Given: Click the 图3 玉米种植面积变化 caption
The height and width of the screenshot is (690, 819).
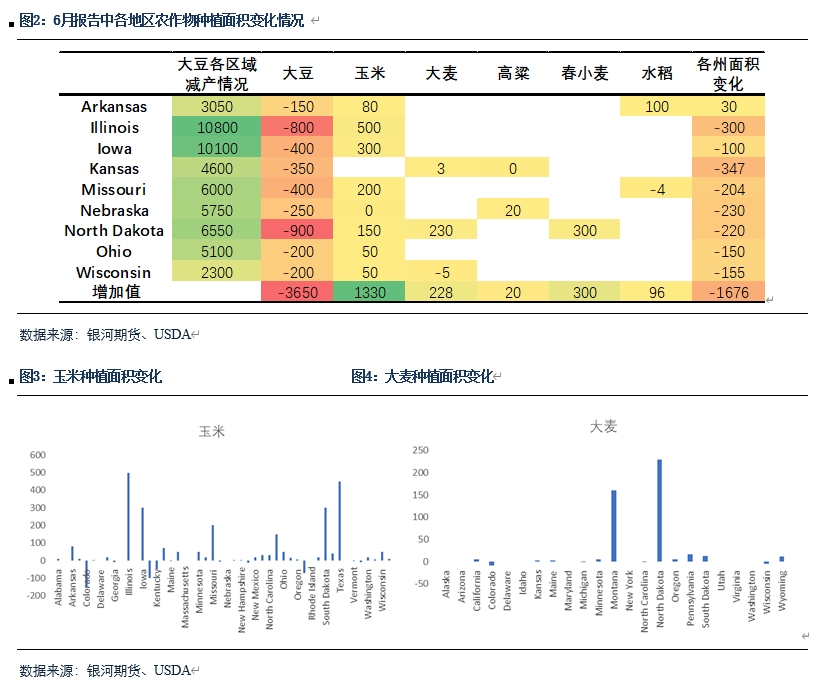Looking at the screenshot, I should 91,377.
